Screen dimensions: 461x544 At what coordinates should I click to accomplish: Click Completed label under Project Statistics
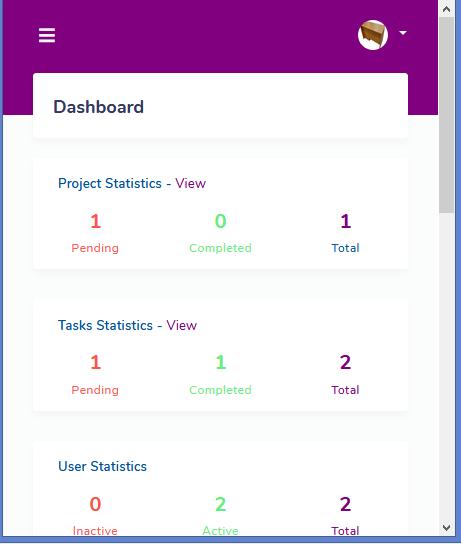[220, 248]
